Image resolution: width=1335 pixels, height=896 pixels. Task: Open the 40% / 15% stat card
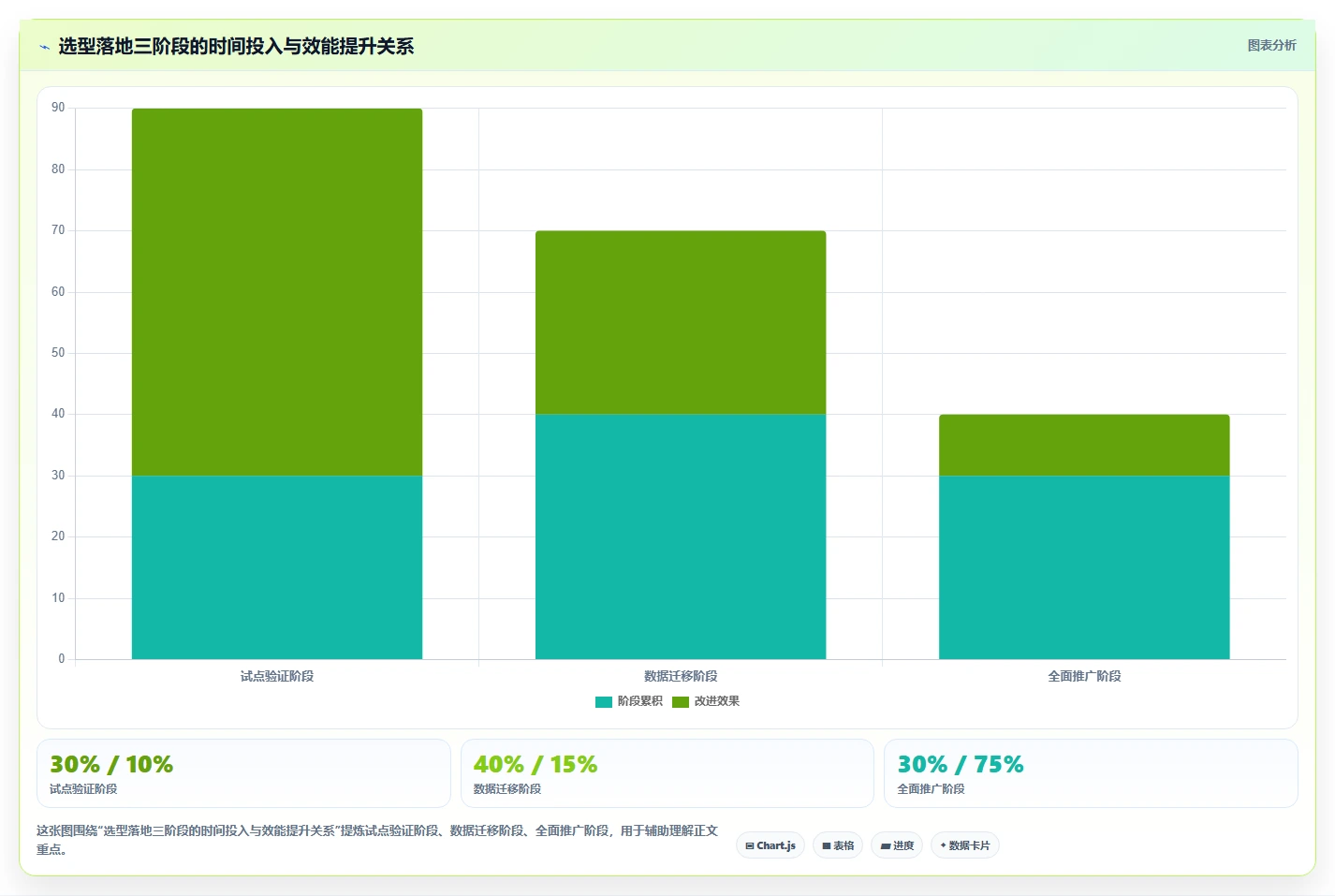[667, 773]
